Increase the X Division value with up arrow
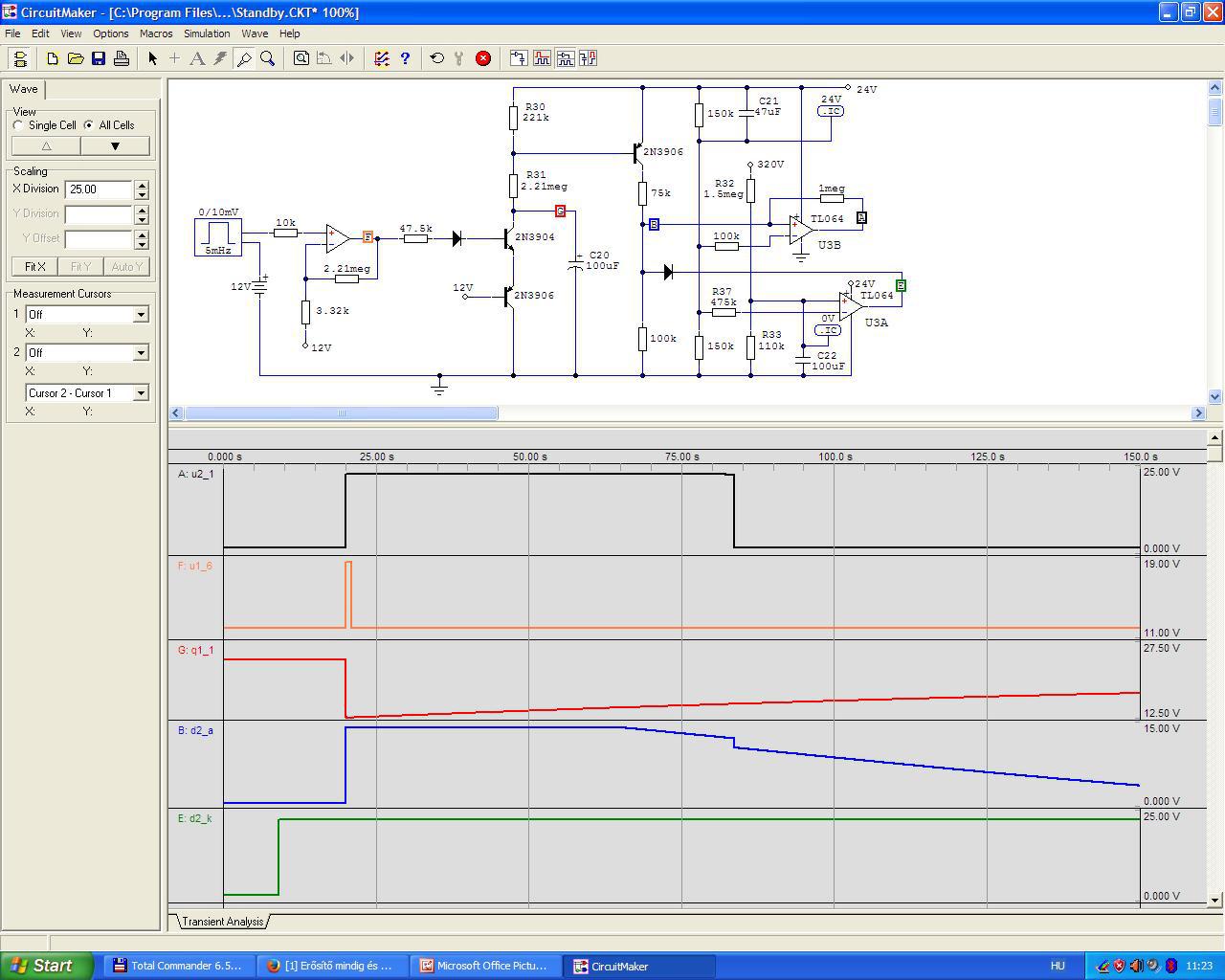This screenshot has width=1225, height=980. (x=142, y=185)
